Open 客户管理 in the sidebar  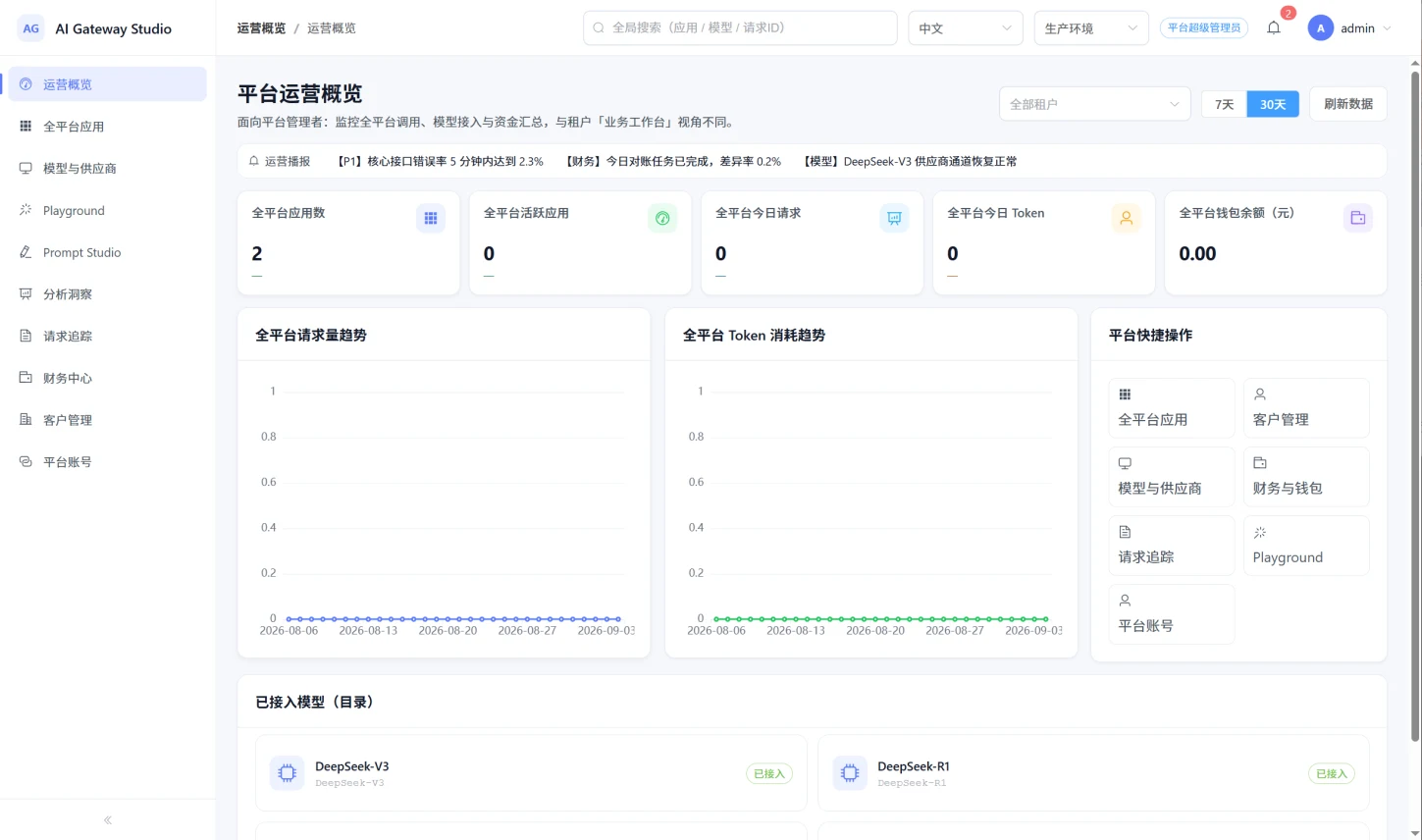point(108,420)
